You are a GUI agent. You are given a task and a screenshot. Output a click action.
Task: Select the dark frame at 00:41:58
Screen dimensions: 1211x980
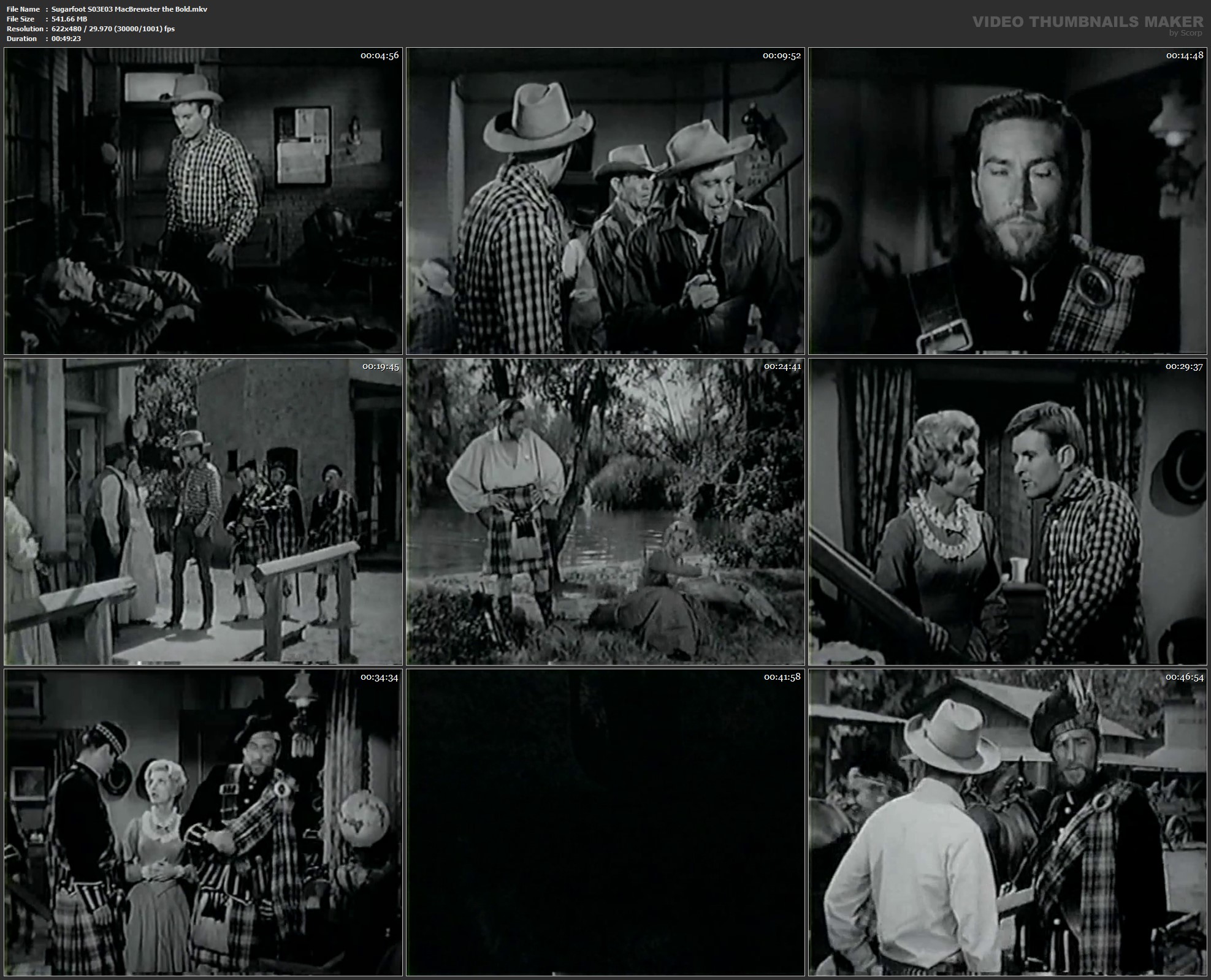coord(605,822)
